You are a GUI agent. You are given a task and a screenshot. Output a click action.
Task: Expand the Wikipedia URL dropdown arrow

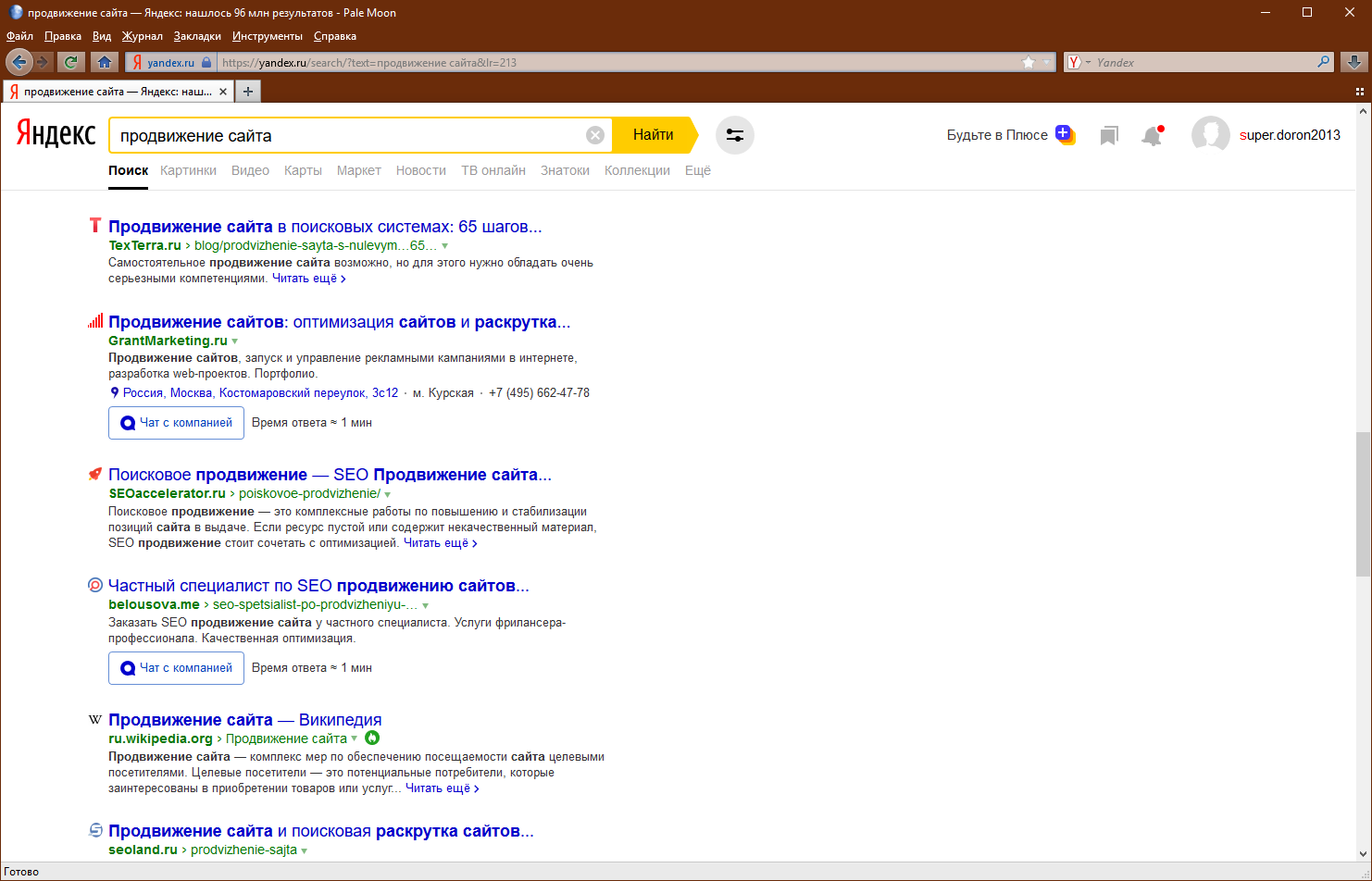pyautogui.click(x=355, y=738)
